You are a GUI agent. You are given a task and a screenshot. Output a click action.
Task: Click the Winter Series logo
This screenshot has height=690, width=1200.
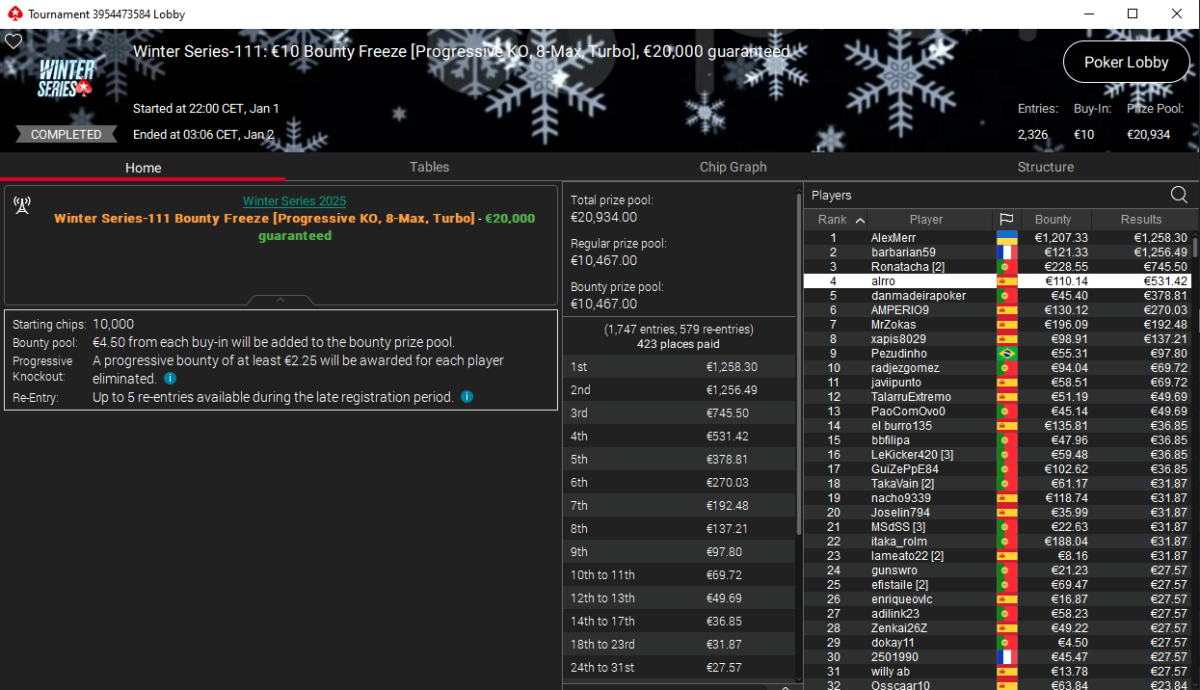pyautogui.click(x=66, y=78)
